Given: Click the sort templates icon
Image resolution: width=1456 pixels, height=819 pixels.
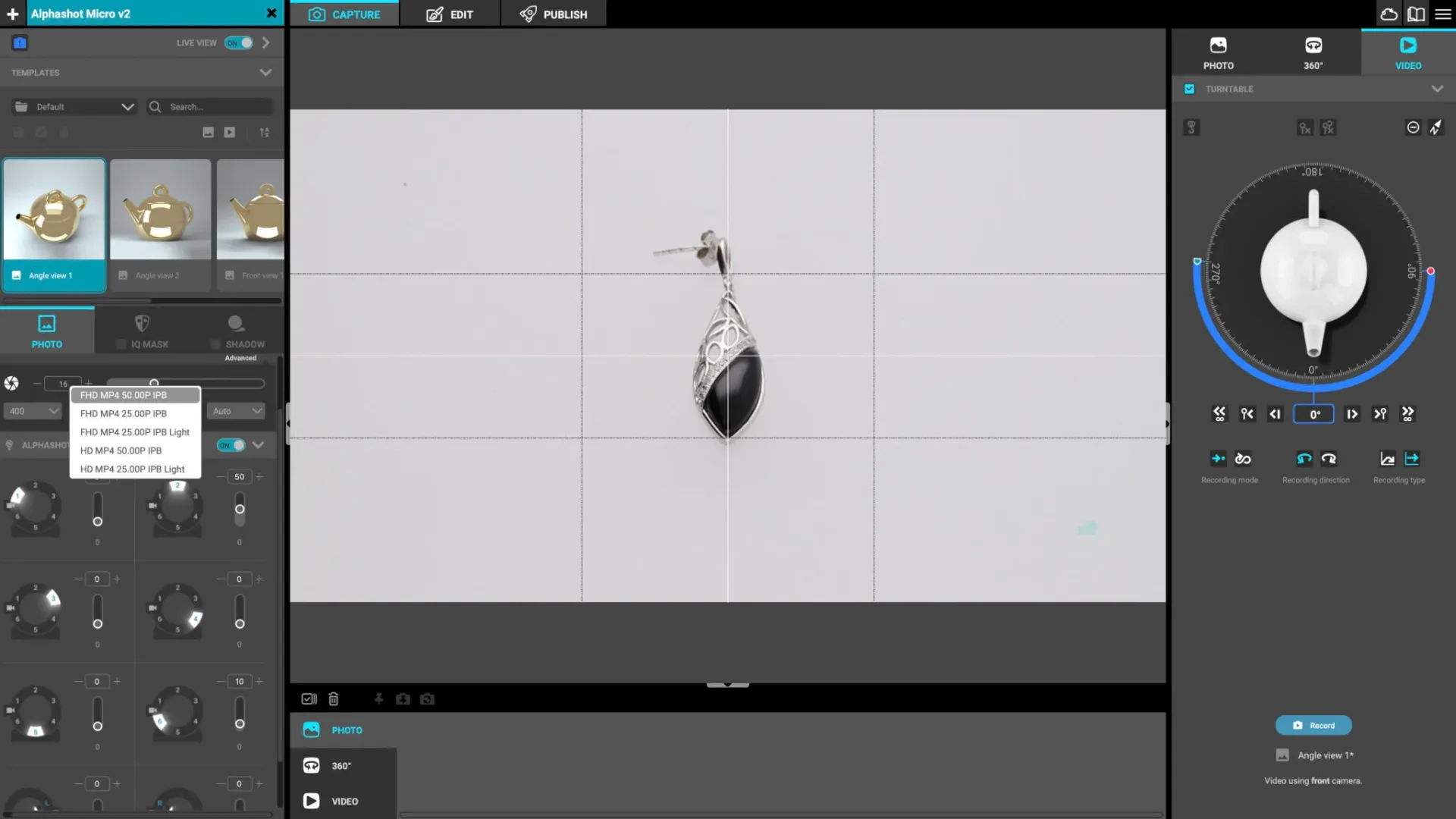Looking at the screenshot, I should [265, 133].
